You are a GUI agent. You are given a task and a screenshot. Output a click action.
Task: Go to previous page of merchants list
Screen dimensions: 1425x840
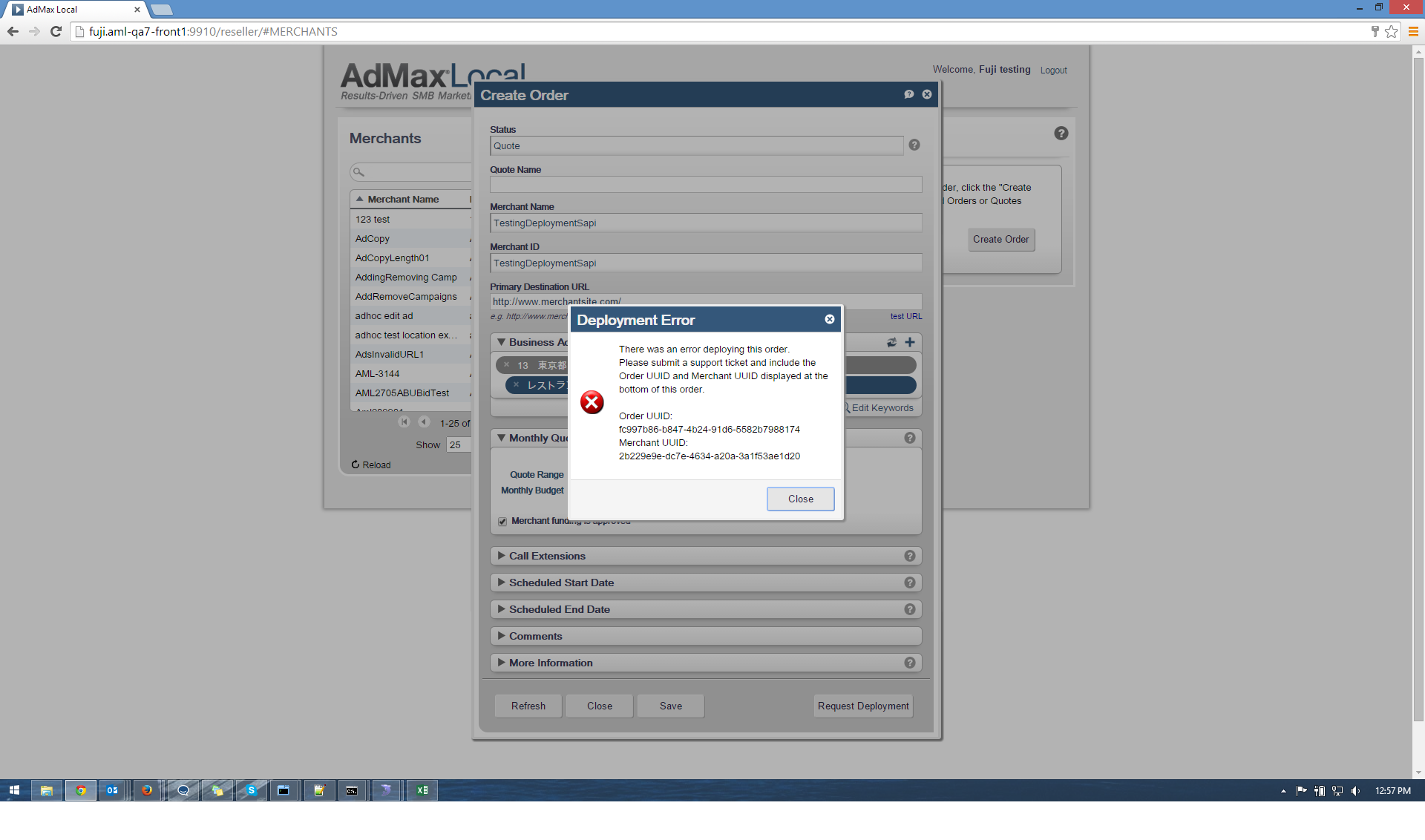[x=424, y=421]
